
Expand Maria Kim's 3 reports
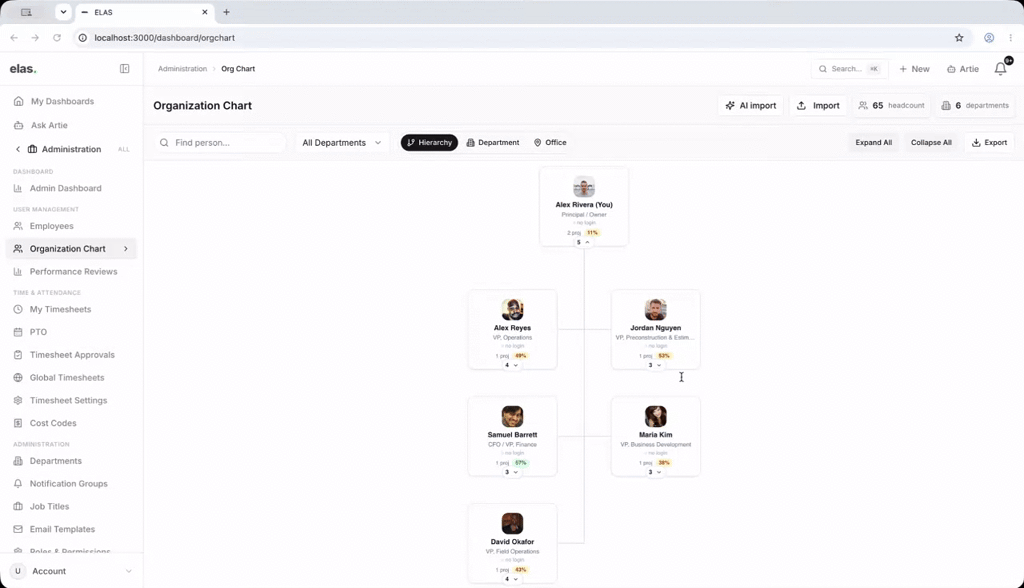click(x=655, y=472)
